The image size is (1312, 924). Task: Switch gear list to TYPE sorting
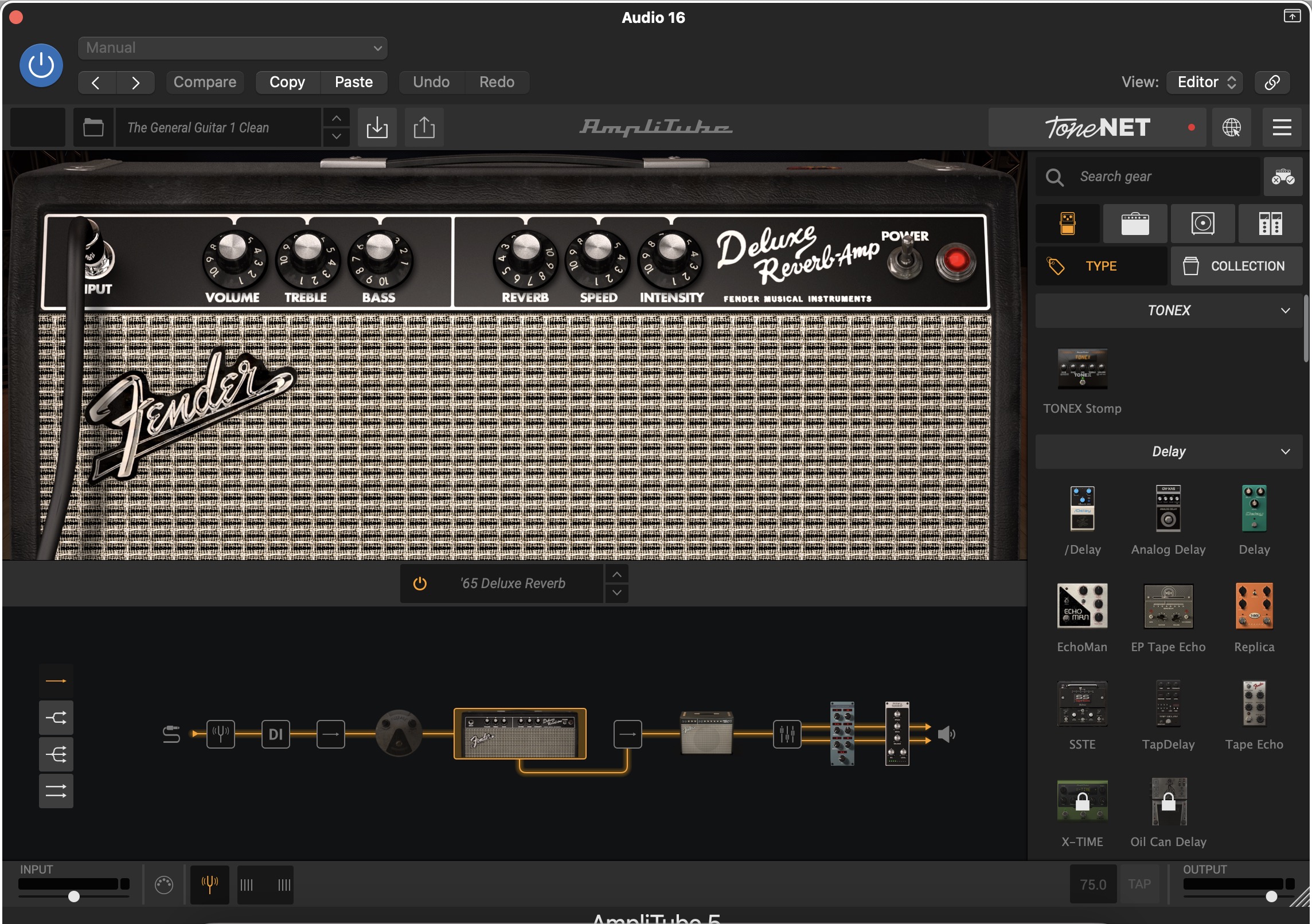pos(1101,266)
